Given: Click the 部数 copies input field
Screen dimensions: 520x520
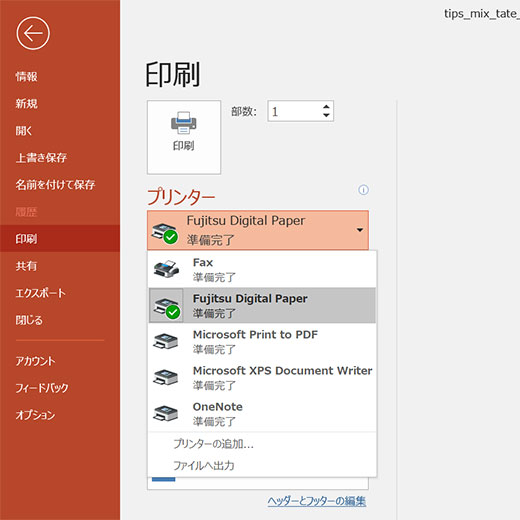Looking at the screenshot, I should point(300,111).
